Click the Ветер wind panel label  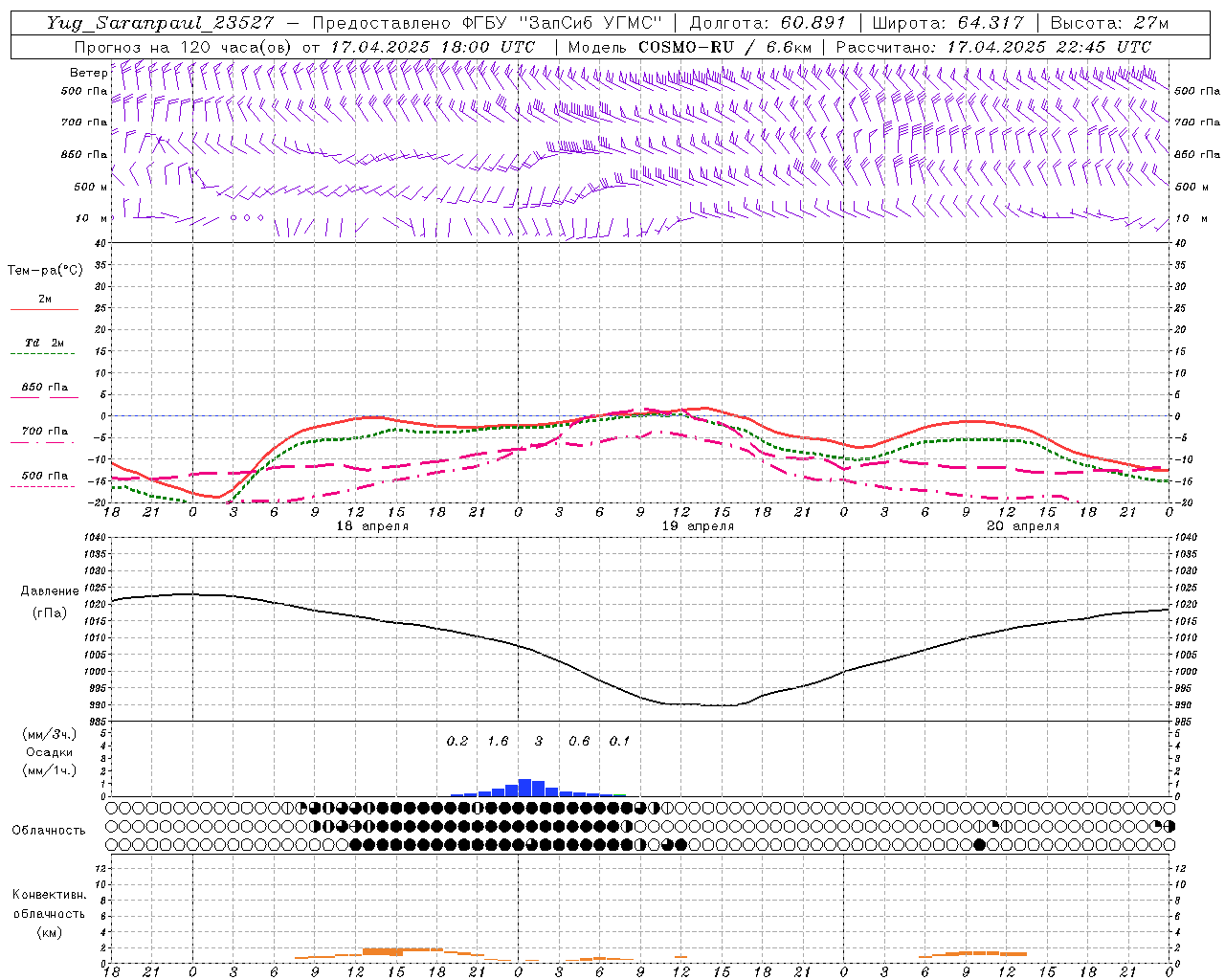(x=88, y=73)
